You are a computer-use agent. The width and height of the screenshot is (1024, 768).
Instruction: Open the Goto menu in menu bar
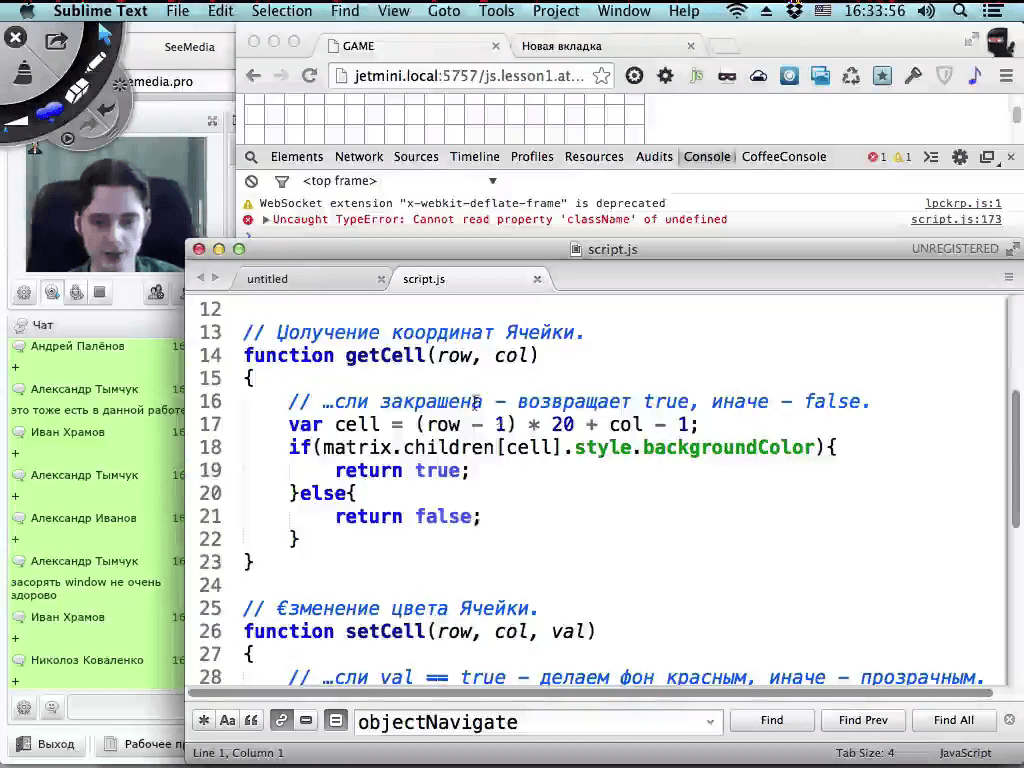tap(443, 10)
